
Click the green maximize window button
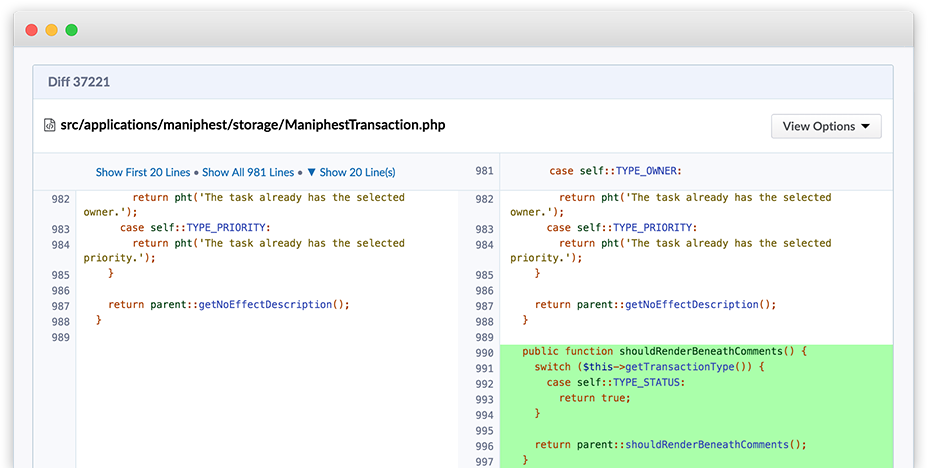(x=72, y=30)
